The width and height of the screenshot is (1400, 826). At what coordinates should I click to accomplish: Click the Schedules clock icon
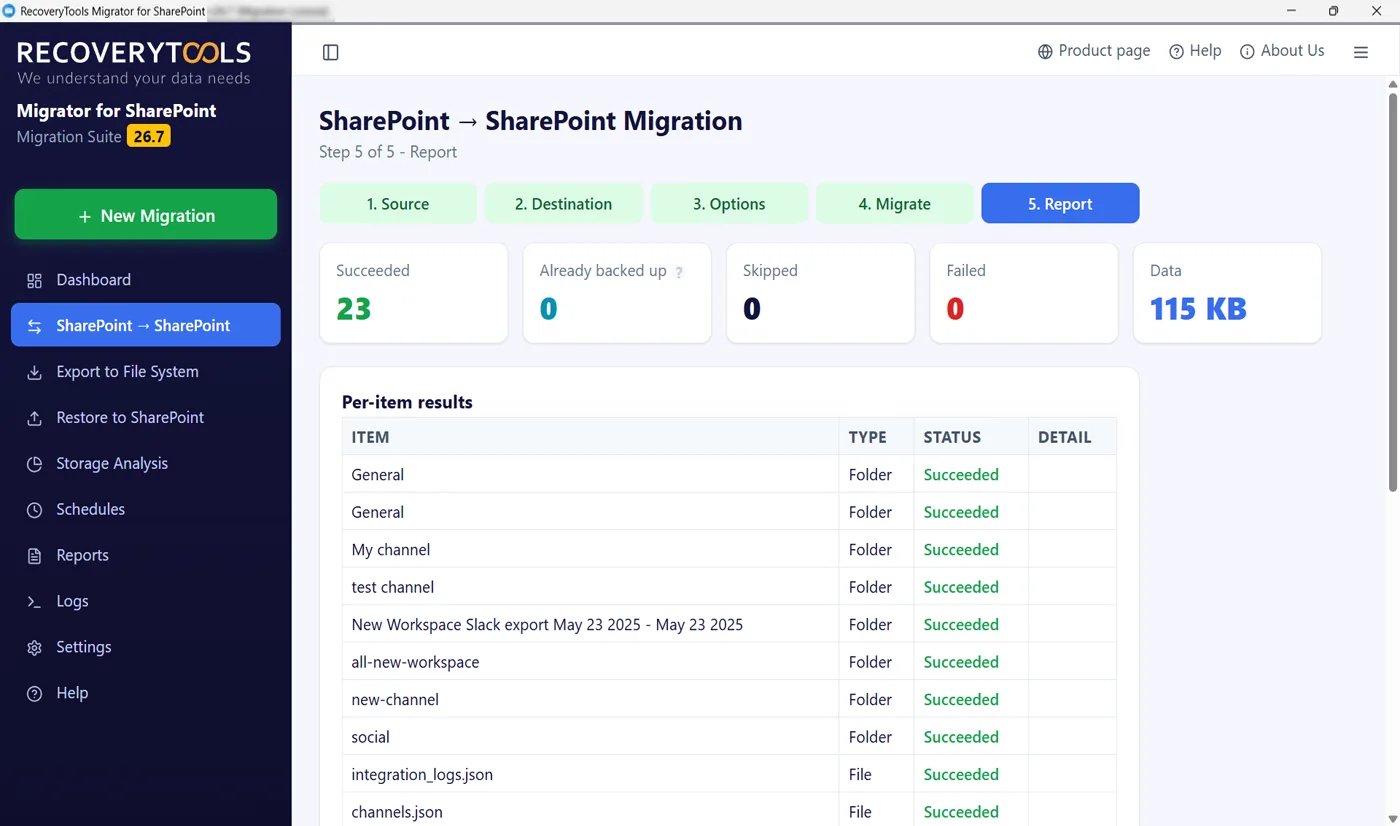point(34,510)
